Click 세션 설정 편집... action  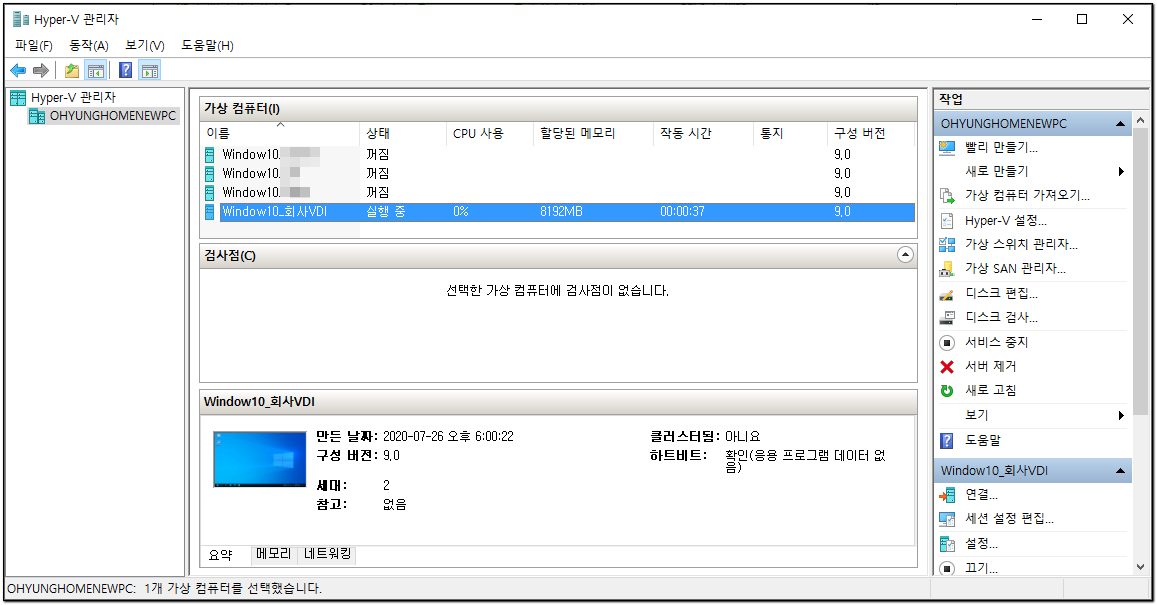click(1009, 519)
